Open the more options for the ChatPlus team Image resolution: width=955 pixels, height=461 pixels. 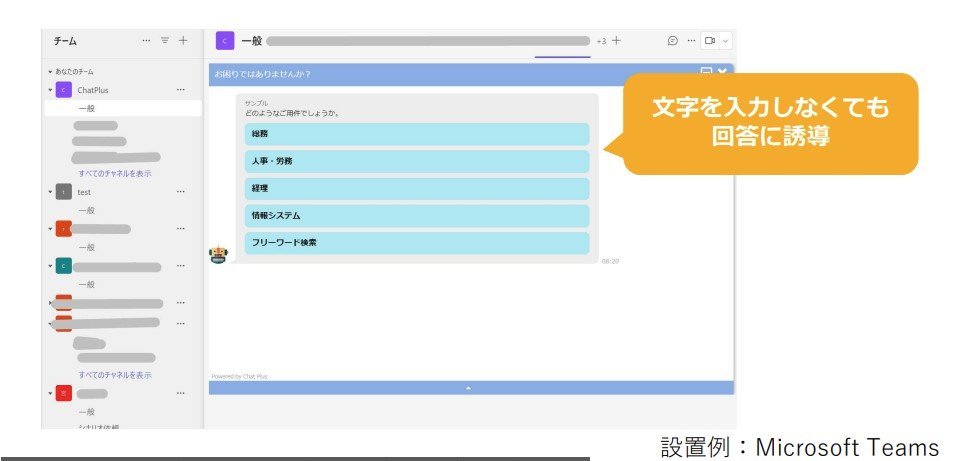[x=180, y=90]
